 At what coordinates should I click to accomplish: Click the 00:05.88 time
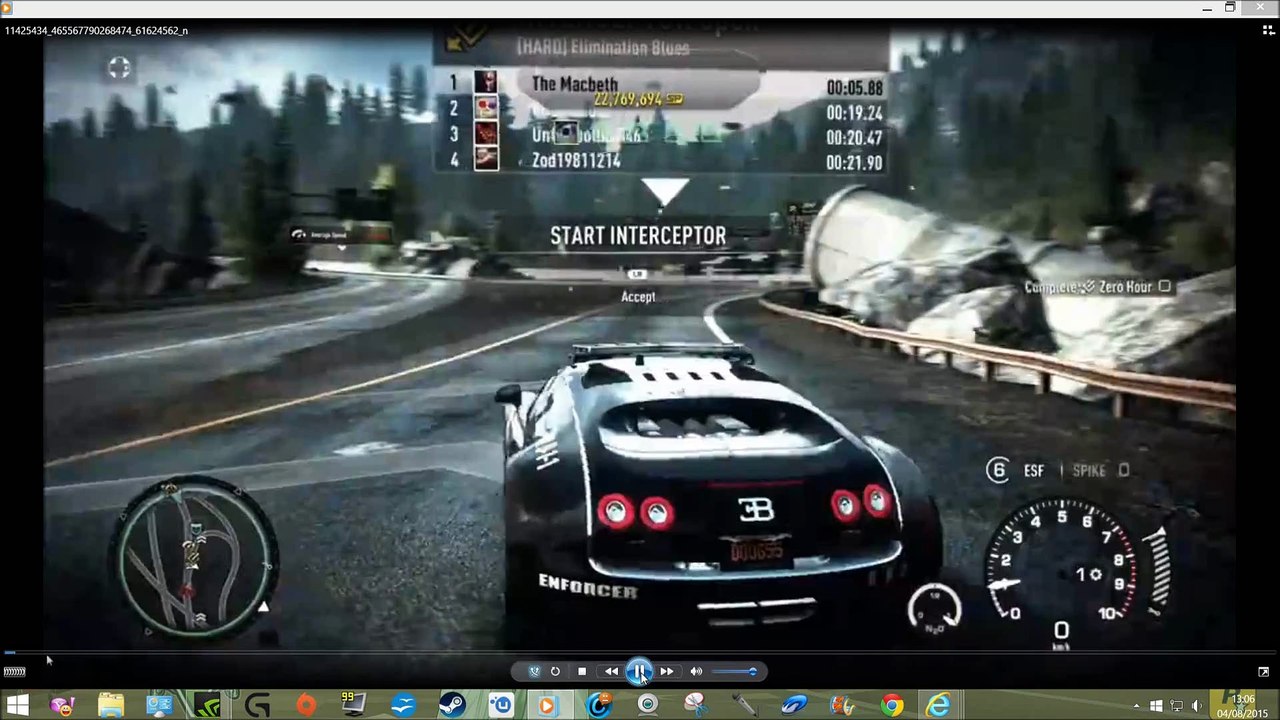[x=854, y=88]
